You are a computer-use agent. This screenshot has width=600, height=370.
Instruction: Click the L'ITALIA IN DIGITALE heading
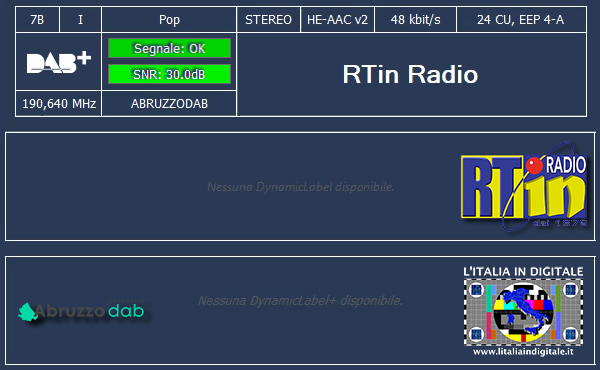pos(523,272)
